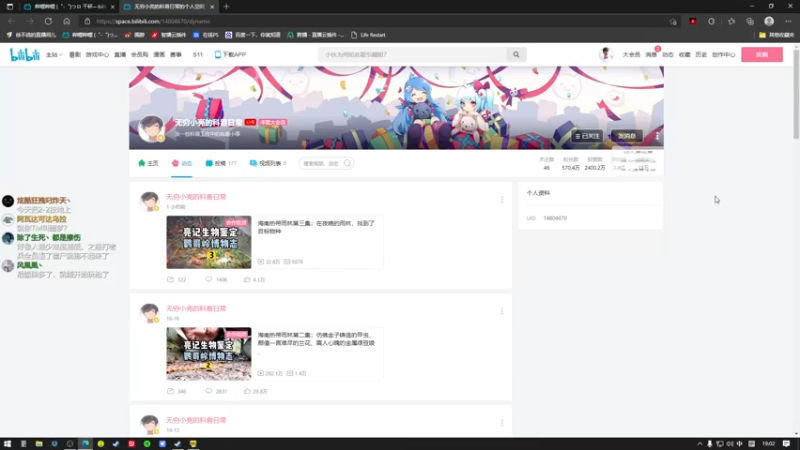The image size is (800, 450).
Task: Open the user avatar in top navigation
Action: (606, 54)
